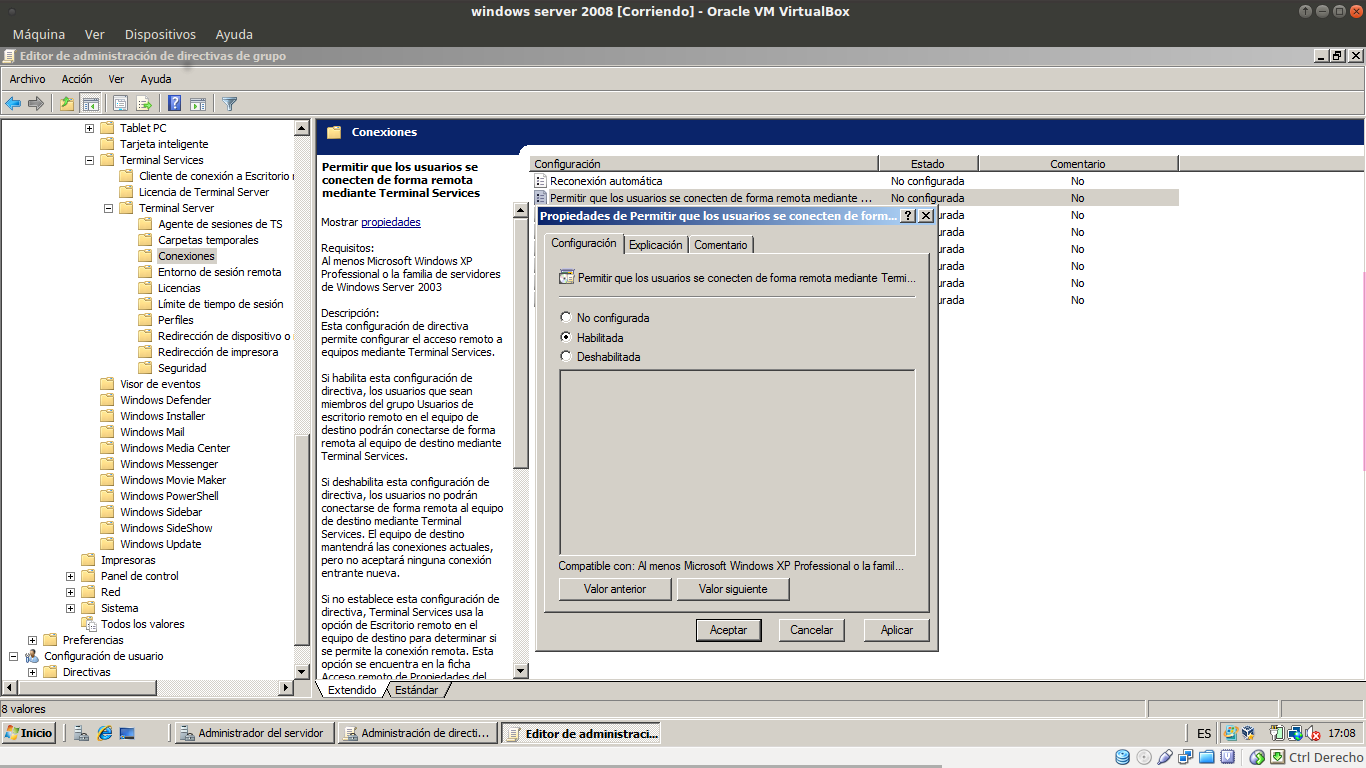Image resolution: width=1366 pixels, height=768 pixels.
Task: Select the No configurada radio button
Action: click(x=566, y=318)
